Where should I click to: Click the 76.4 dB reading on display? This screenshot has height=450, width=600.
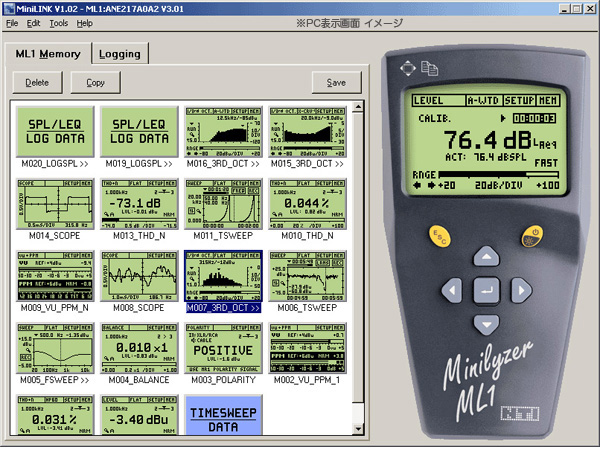(x=488, y=140)
